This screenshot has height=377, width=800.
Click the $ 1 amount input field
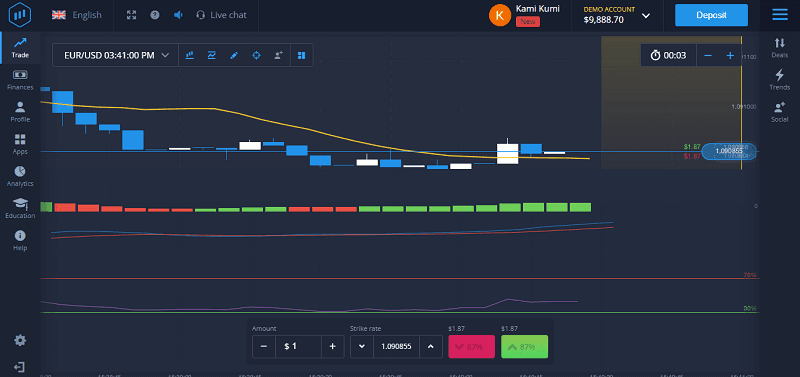click(298, 346)
